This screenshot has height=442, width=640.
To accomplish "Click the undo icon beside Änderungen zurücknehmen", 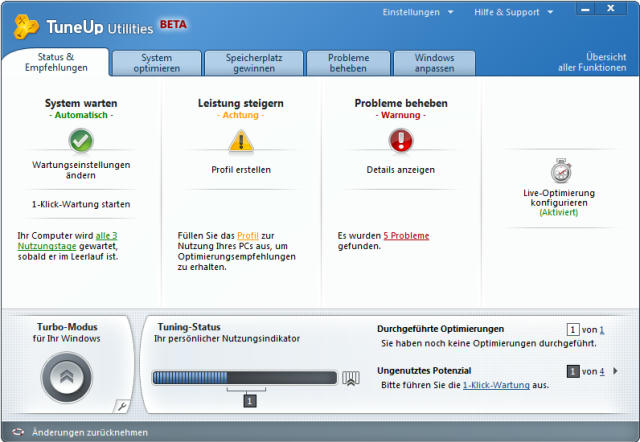I will tap(18, 432).
